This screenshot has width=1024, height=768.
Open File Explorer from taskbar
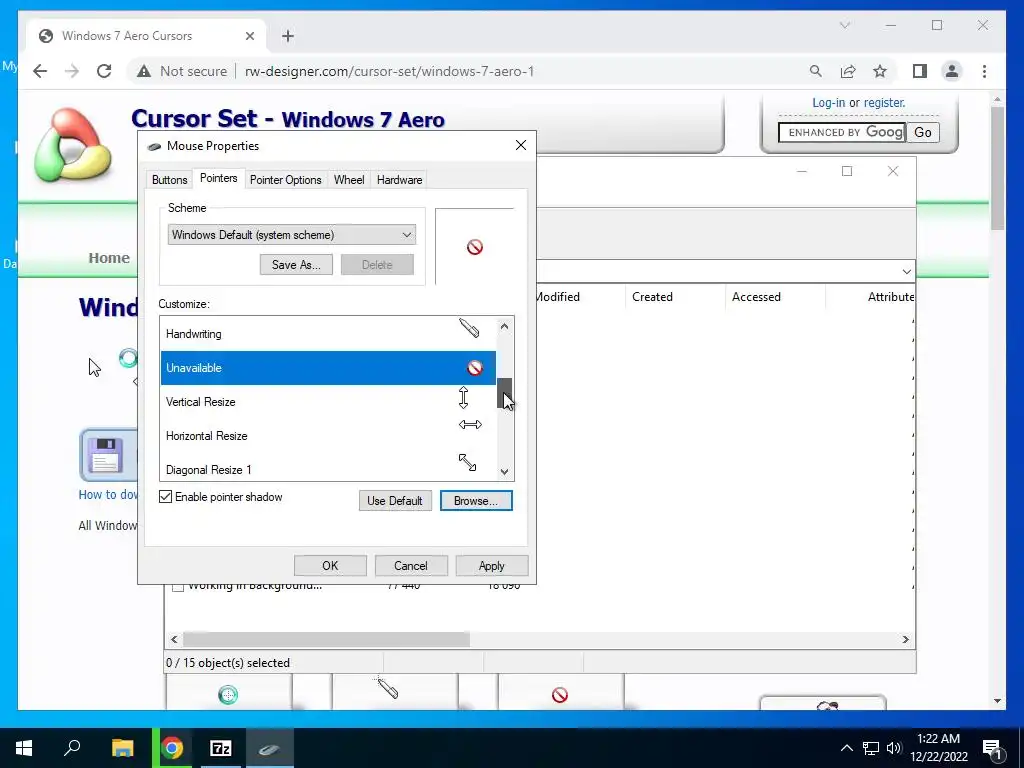(x=122, y=748)
